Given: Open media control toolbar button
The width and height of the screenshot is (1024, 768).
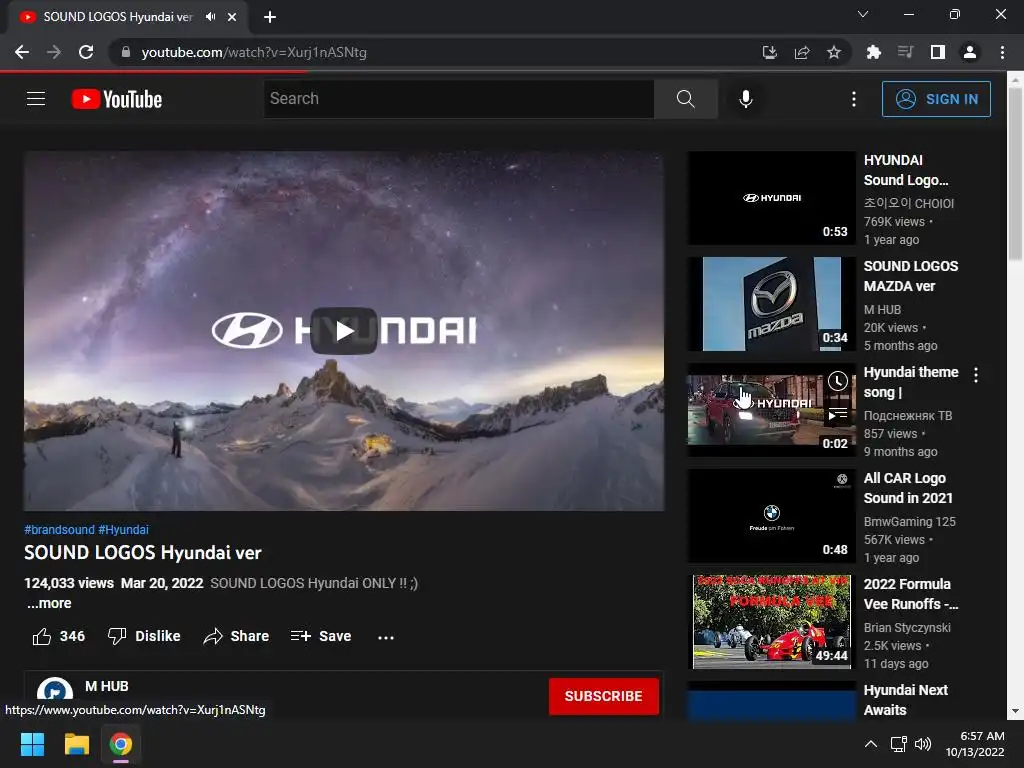Looking at the screenshot, I should coord(905,52).
